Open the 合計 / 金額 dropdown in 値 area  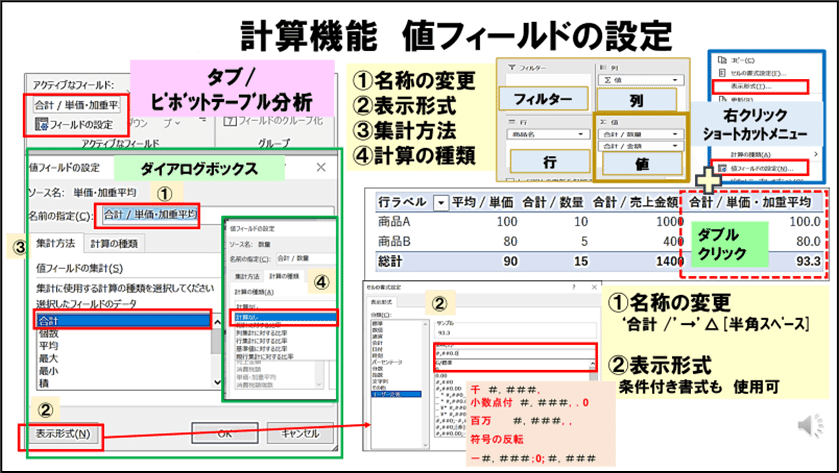pos(675,146)
